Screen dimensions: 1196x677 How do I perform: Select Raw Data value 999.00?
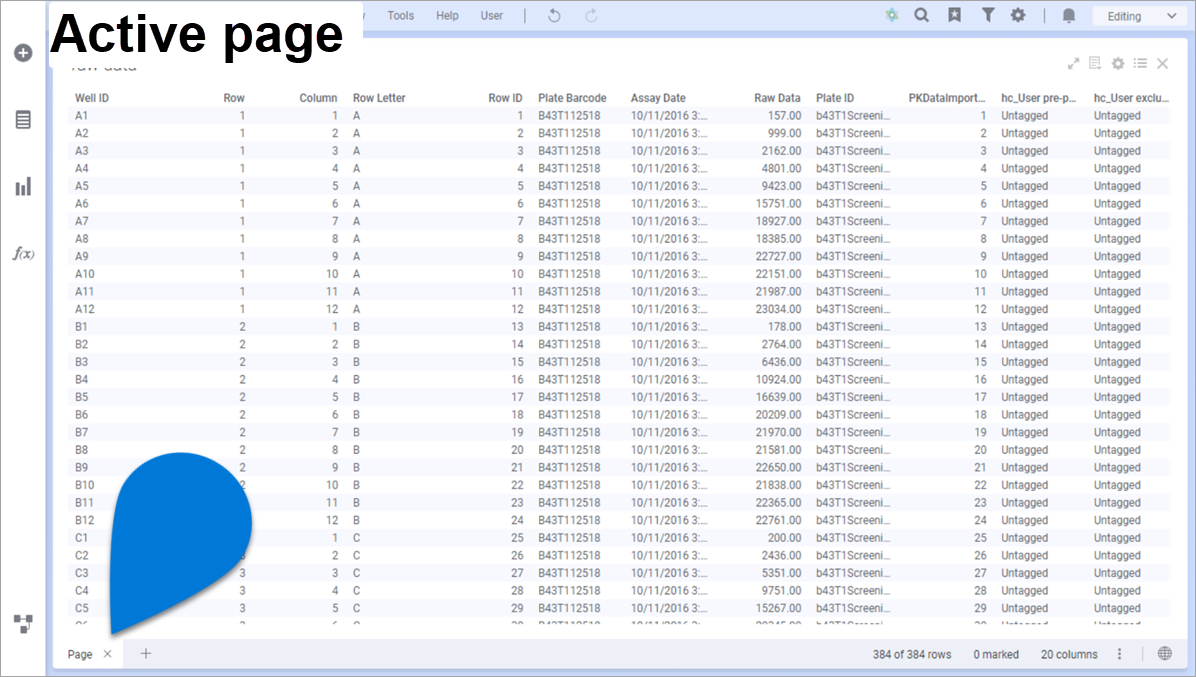tap(784, 133)
